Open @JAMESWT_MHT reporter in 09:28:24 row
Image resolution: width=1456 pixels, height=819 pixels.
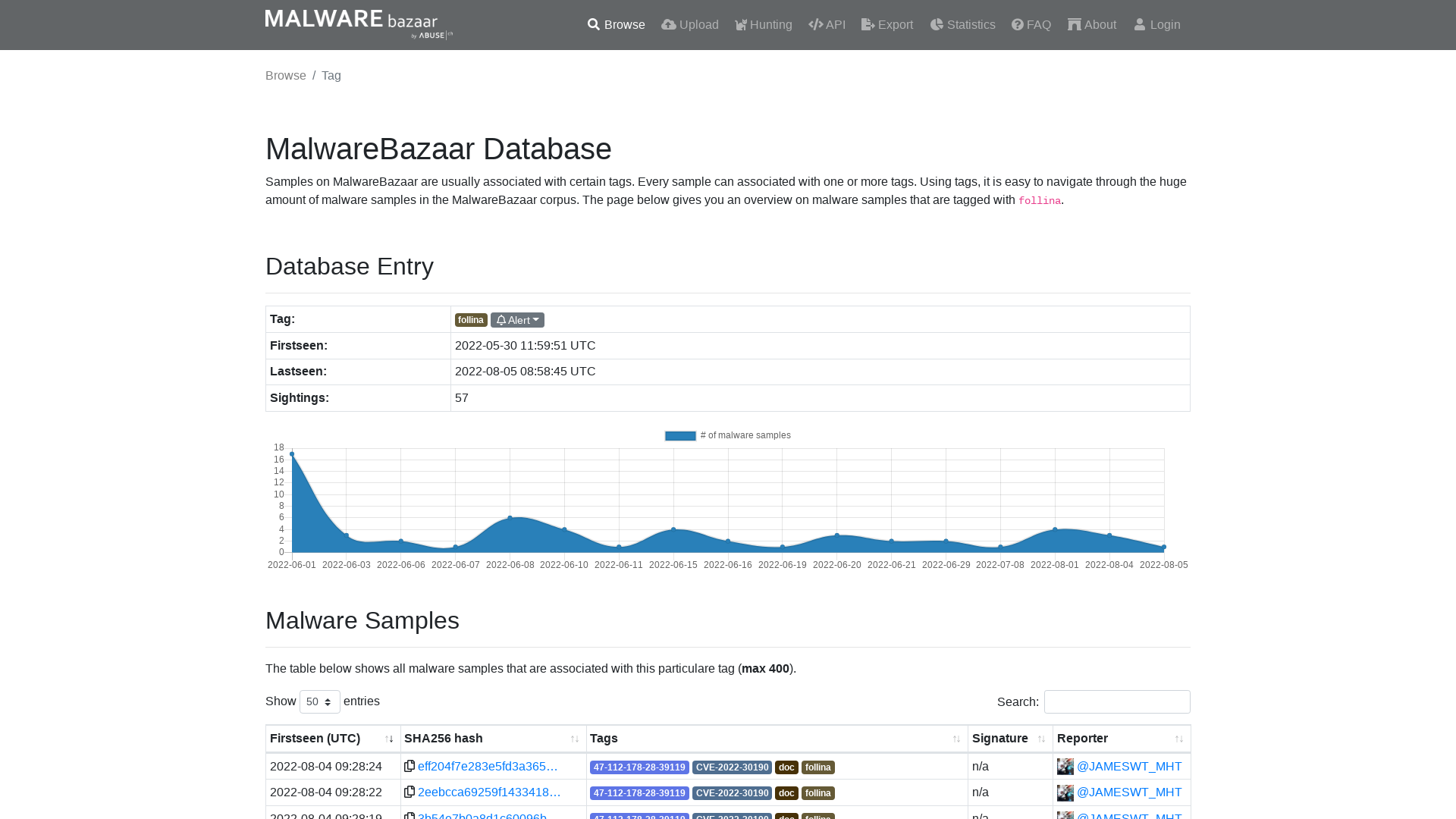click(x=1129, y=767)
